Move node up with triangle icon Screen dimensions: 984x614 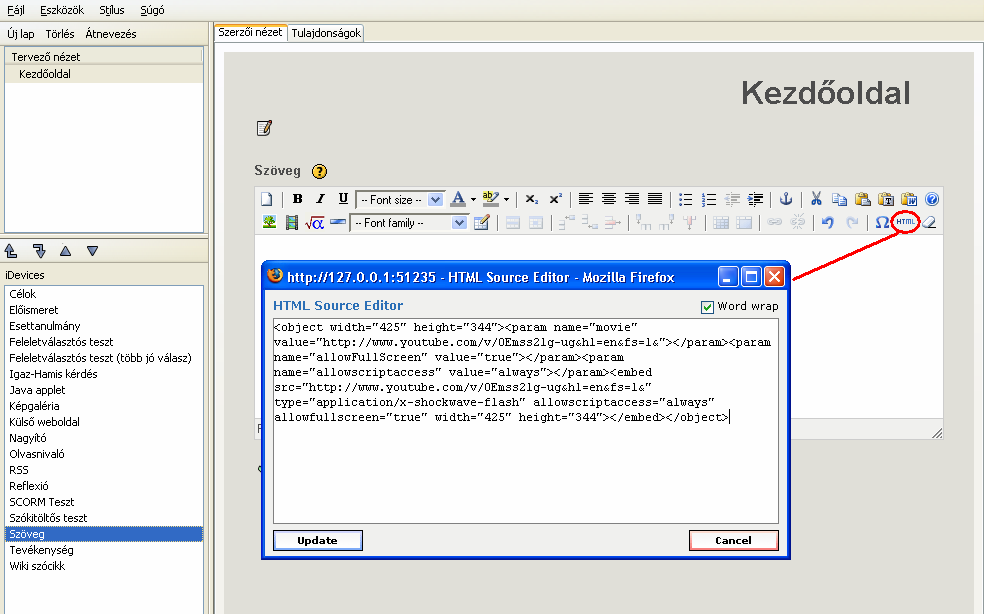[x=65, y=251]
